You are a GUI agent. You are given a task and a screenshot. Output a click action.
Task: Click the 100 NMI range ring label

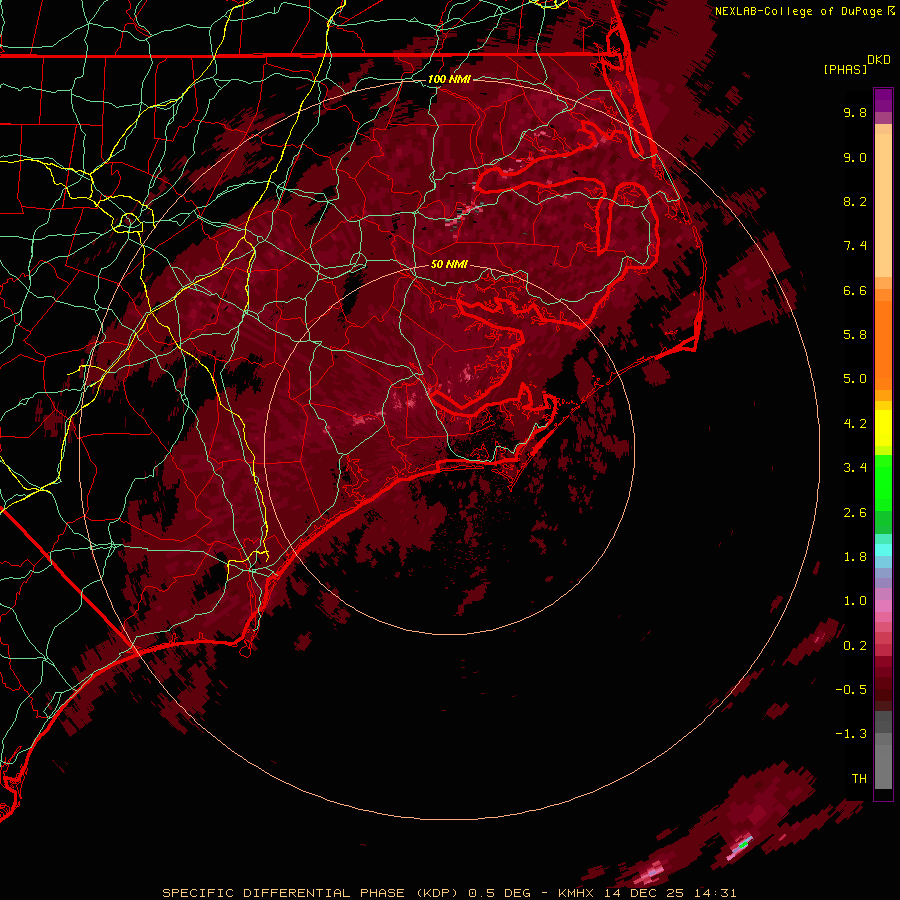[x=449, y=79]
